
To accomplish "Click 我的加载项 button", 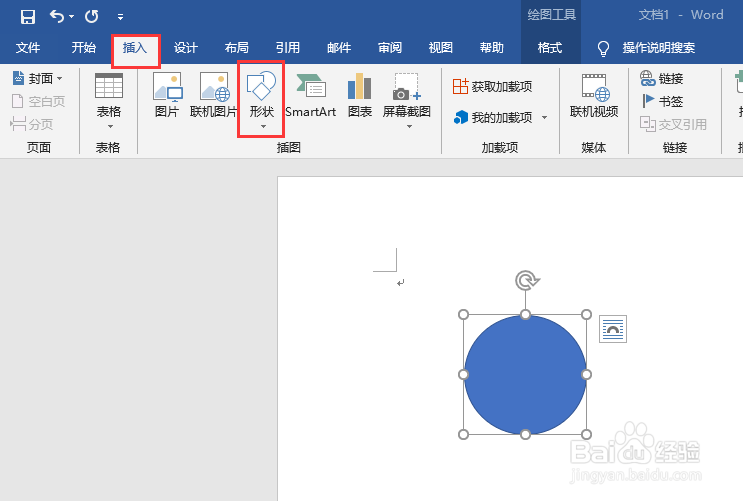I will [x=492, y=117].
